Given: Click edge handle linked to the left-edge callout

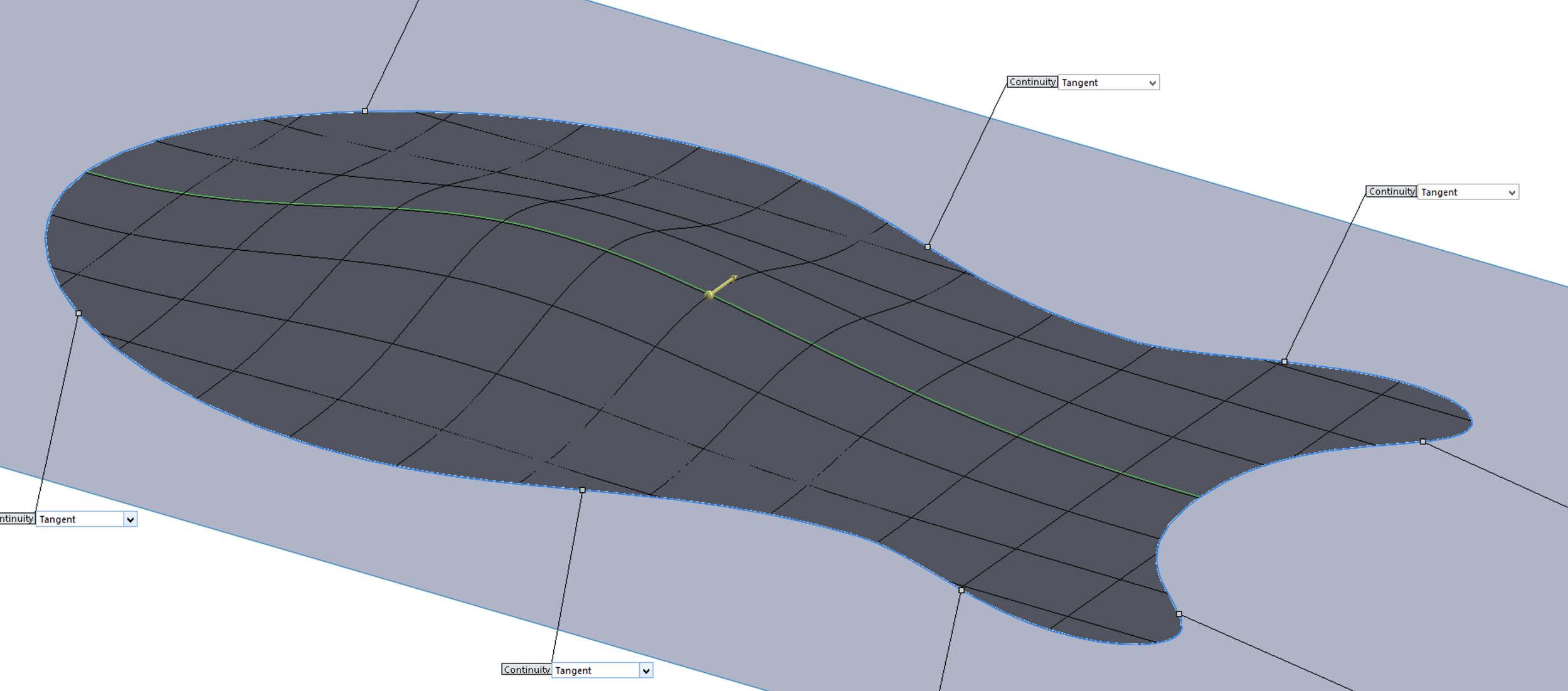Looking at the screenshot, I should pos(78,313).
